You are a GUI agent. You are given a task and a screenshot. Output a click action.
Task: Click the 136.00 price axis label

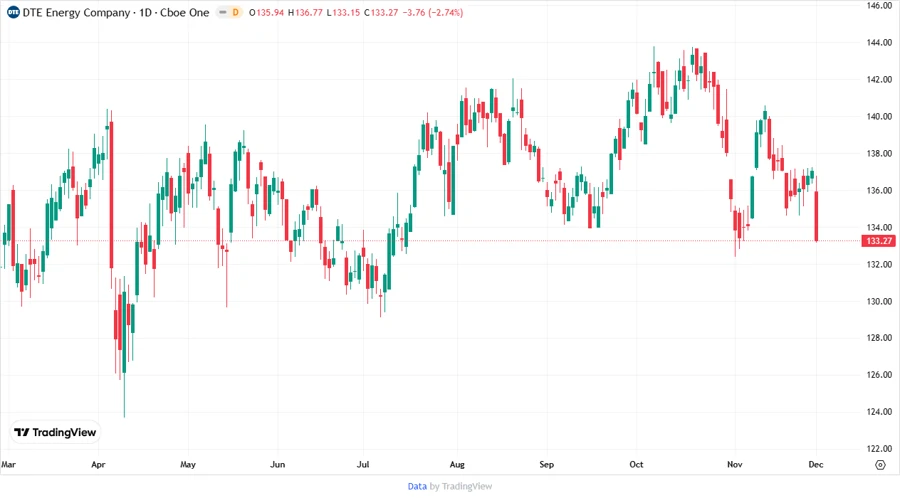(x=879, y=190)
